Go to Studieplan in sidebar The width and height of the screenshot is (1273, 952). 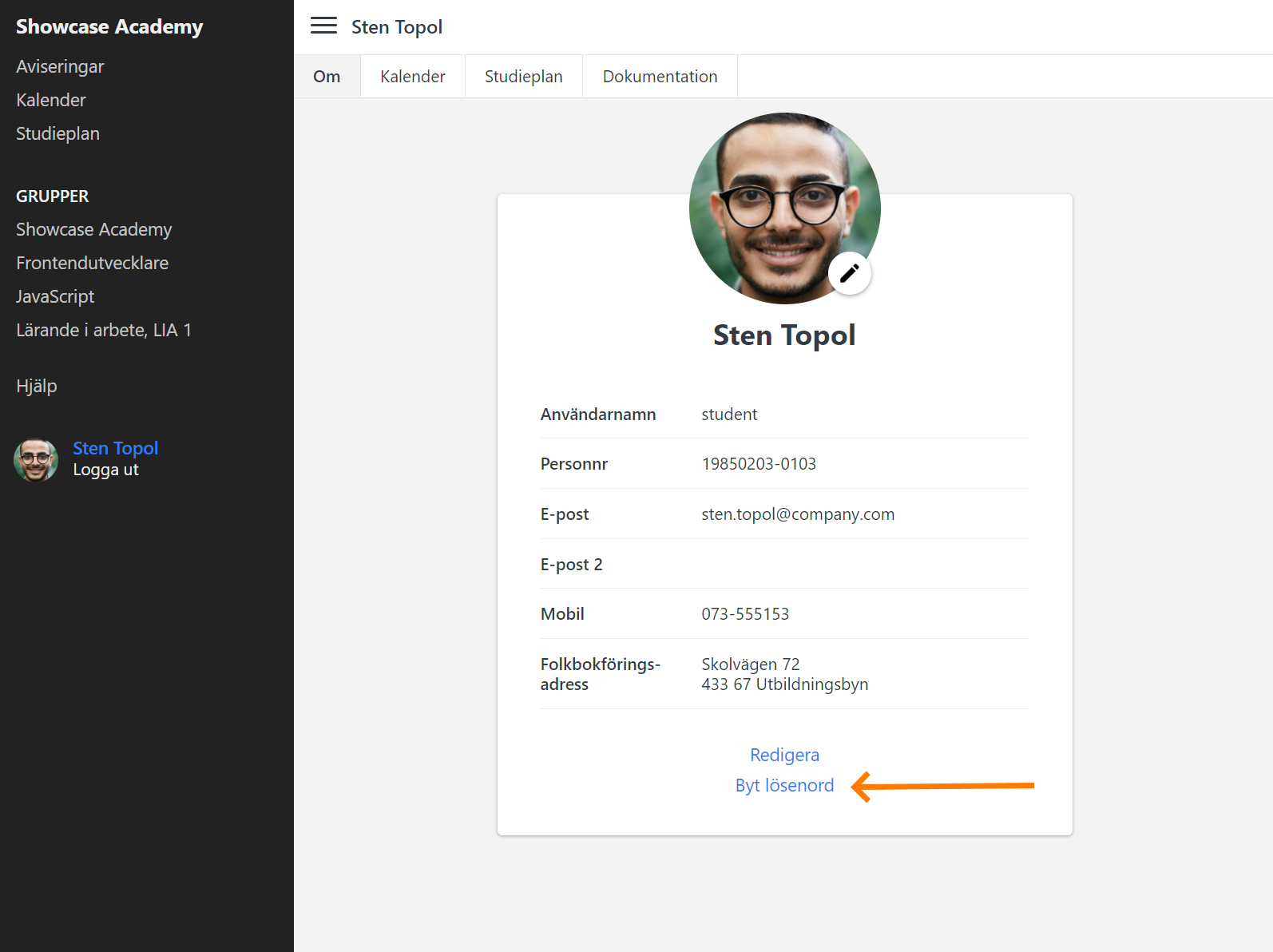click(58, 133)
